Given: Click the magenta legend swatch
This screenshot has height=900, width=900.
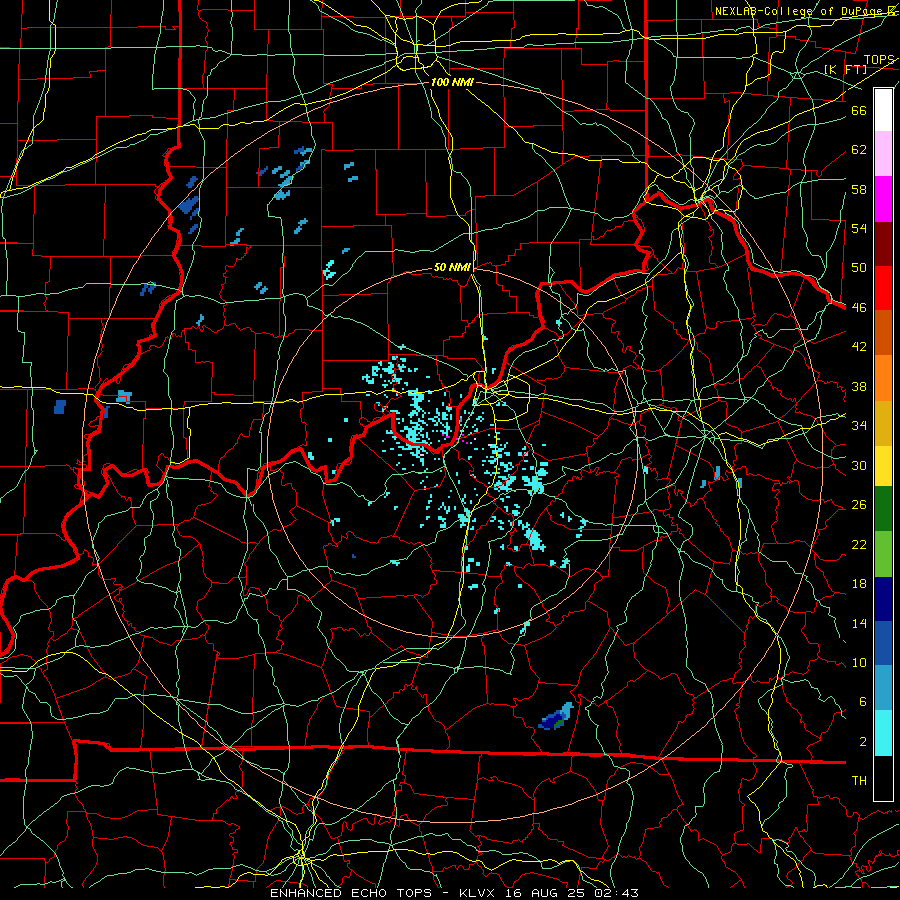Looking at the screenshot, I should coord(883,199).
